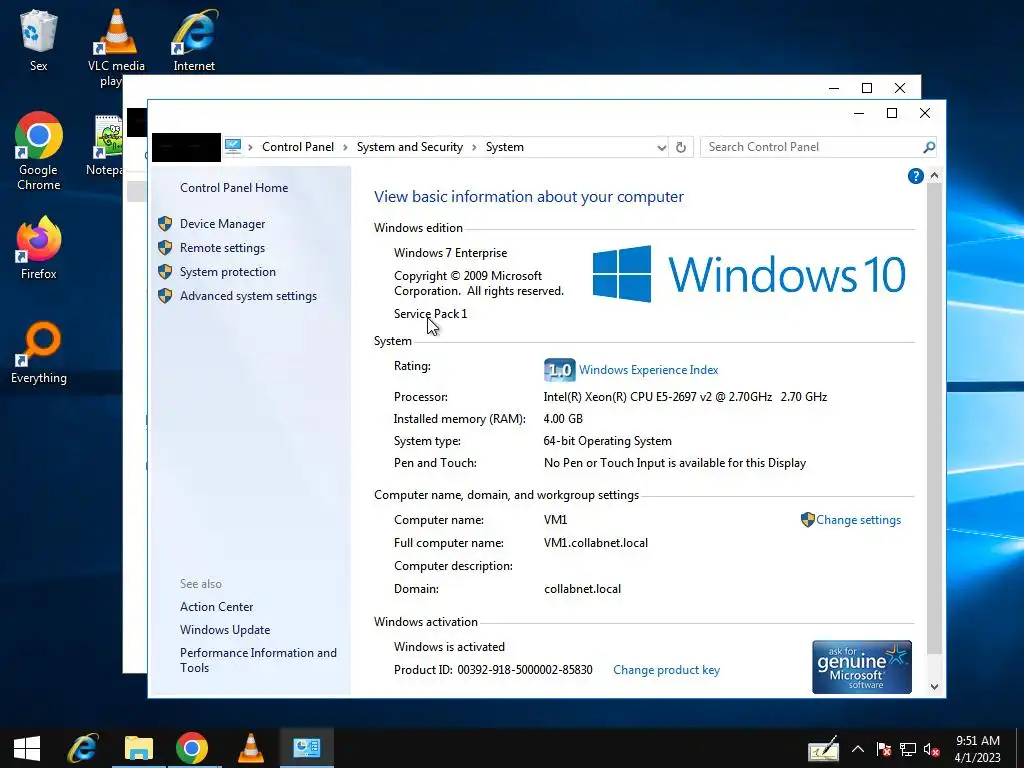Open the Google Chrome desktop shortcut
Screen dimensions: 1024x768
pyautogui.click(x=39, y=150)
